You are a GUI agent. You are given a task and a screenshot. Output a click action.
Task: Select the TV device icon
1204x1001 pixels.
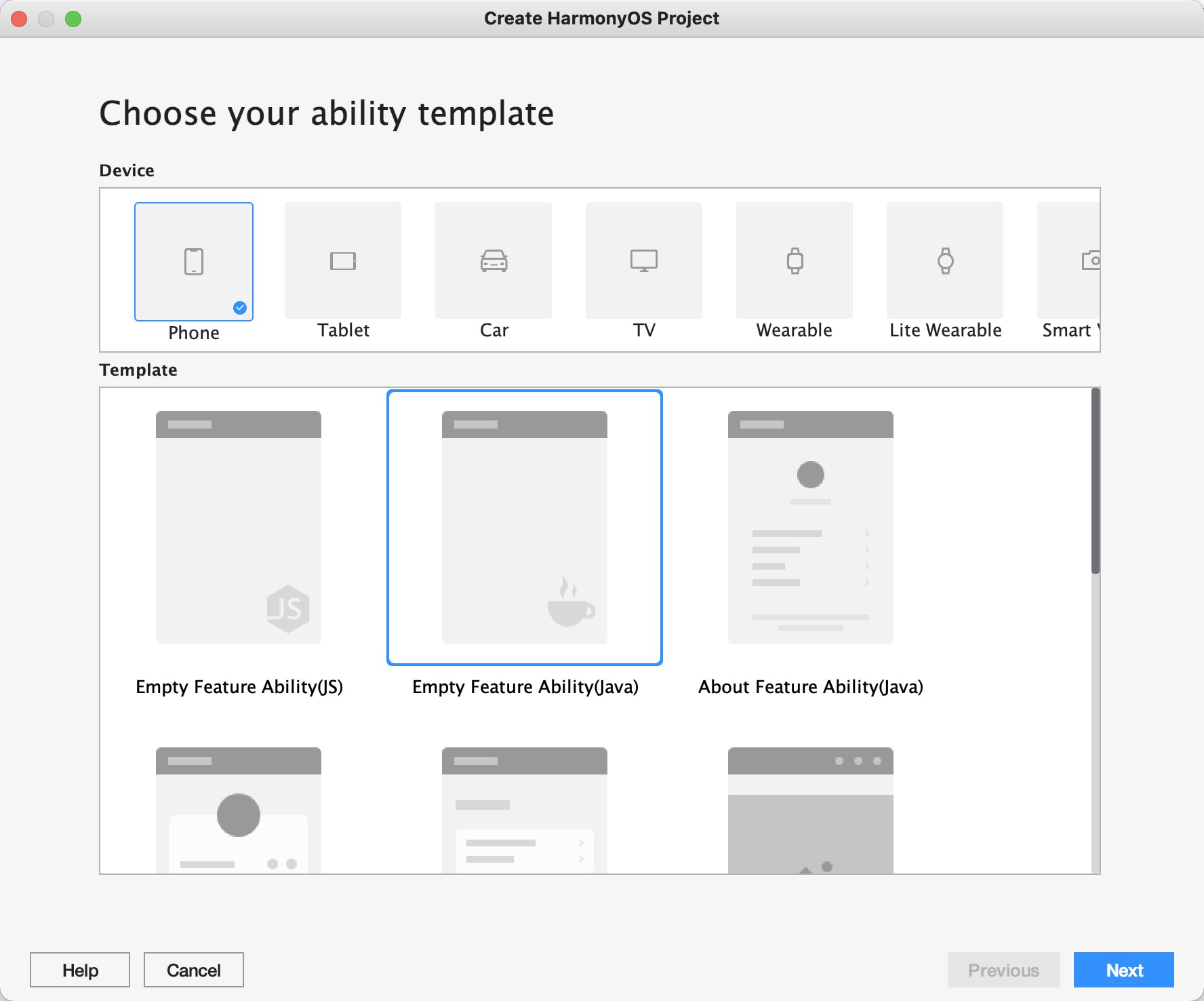[x=644, y=260]
